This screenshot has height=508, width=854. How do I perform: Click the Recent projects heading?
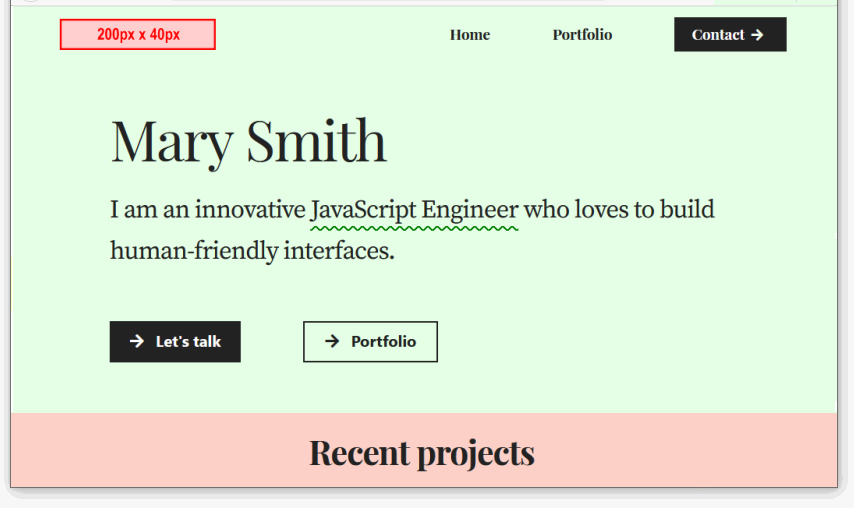point(422,454)
